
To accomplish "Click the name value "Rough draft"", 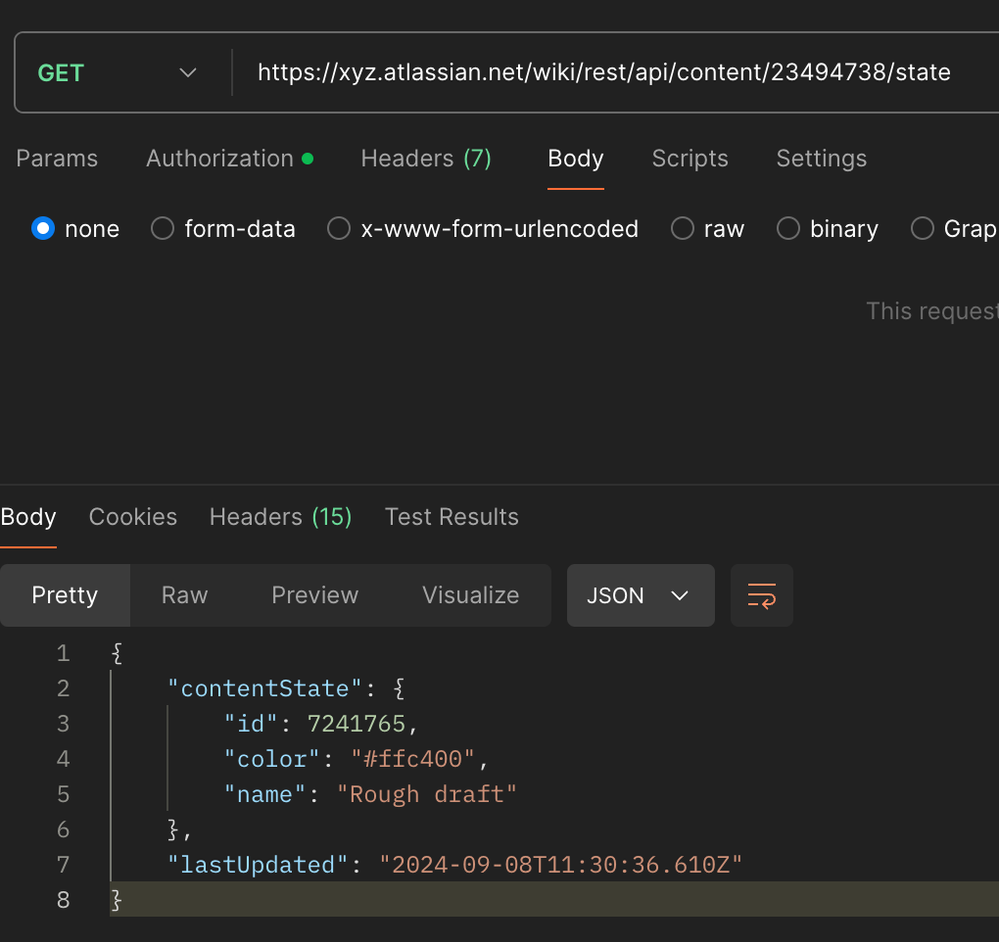I will click(x=426, y=795).
